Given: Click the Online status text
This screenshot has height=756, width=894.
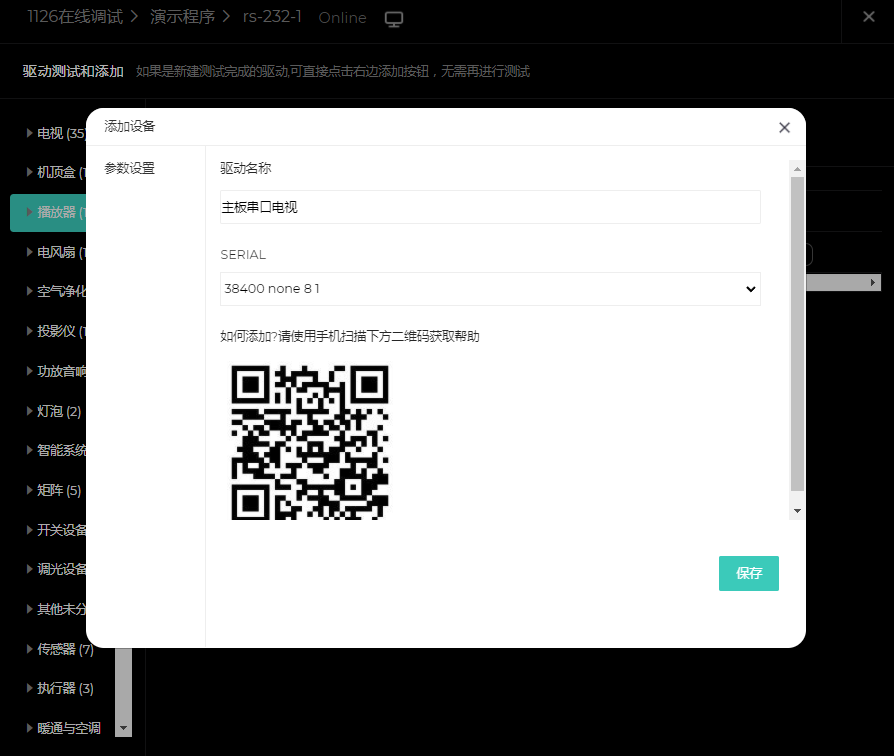Looking at the screenshot, I should point(342,18).
